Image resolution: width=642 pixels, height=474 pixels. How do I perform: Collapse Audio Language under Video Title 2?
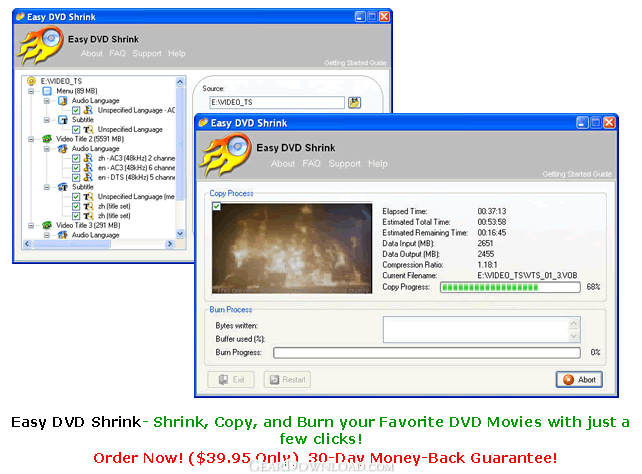click(47, 149)
